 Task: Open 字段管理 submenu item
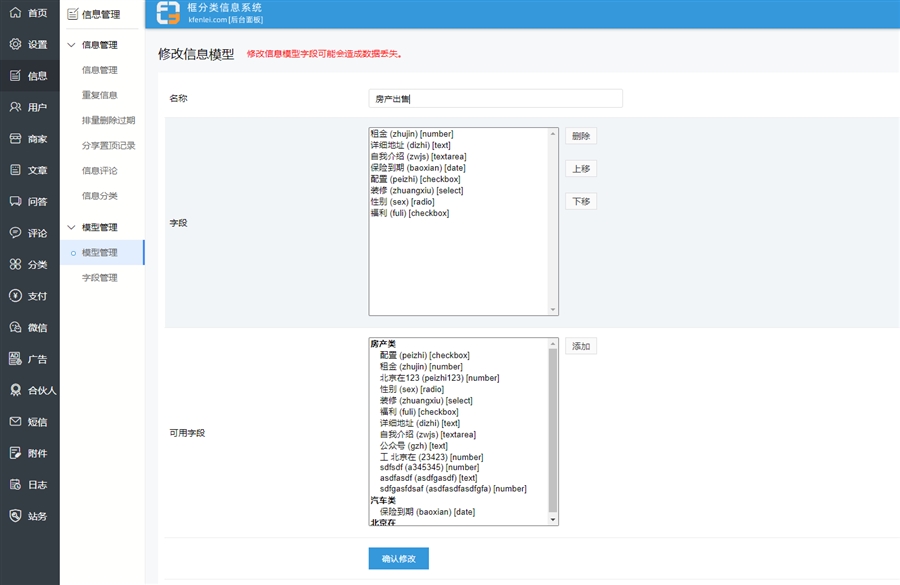[99, 278]
